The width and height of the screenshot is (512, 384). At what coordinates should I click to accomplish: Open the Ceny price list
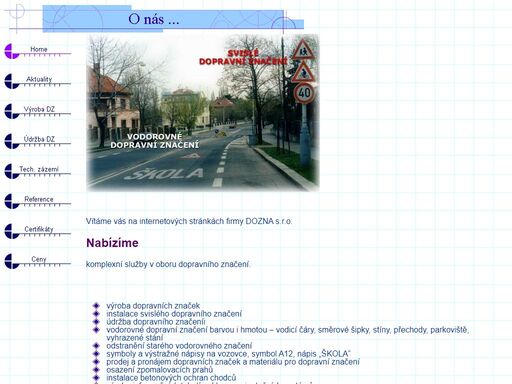click(x=39, y=259)
